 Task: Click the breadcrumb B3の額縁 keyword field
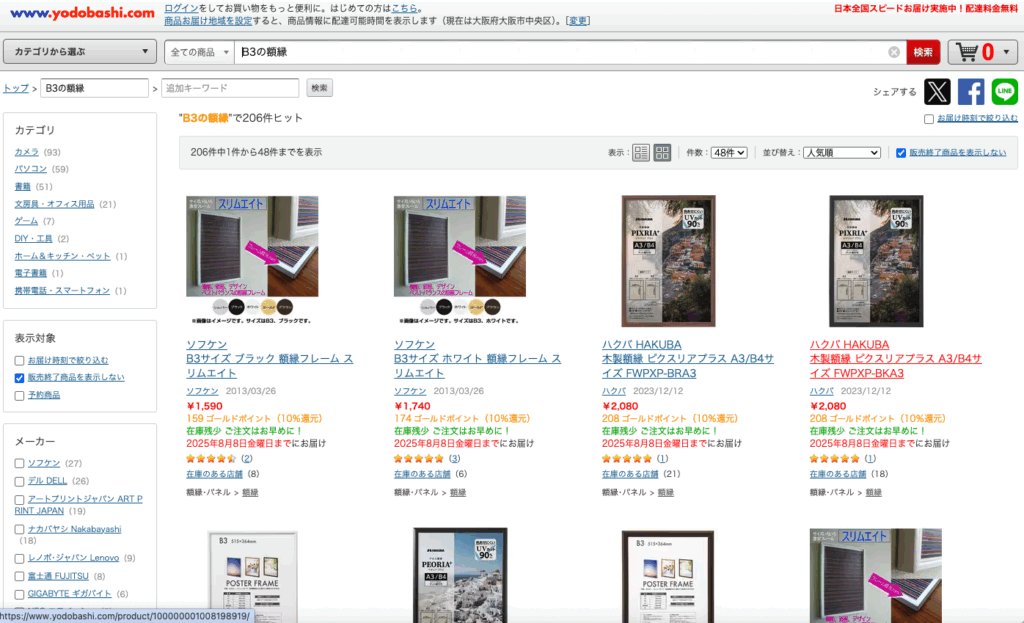(95, 88)
